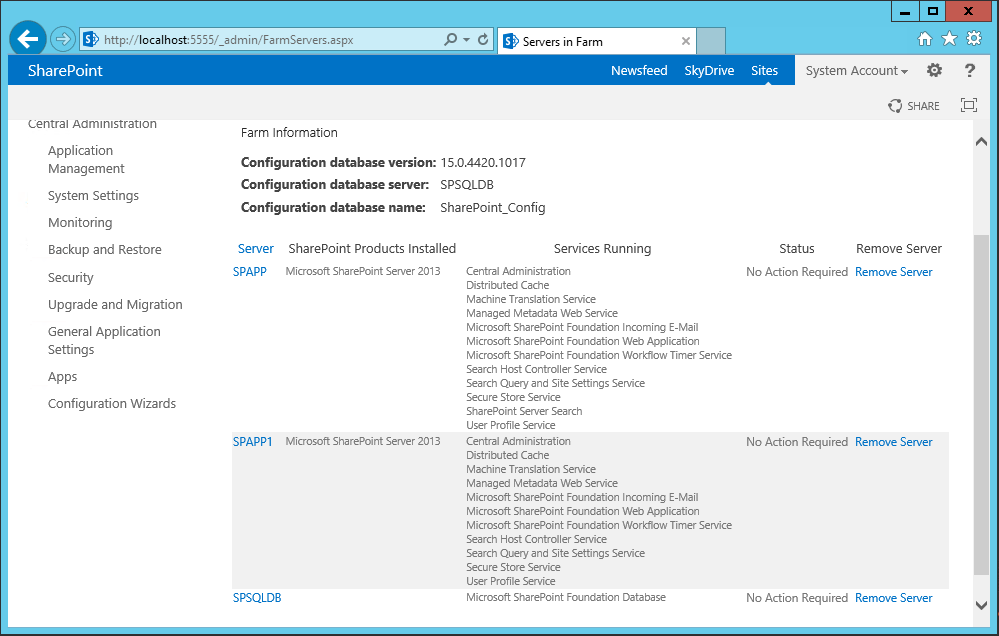
Task: Click SPSQLDB's No Action Required status
Action: coord(796,598)
